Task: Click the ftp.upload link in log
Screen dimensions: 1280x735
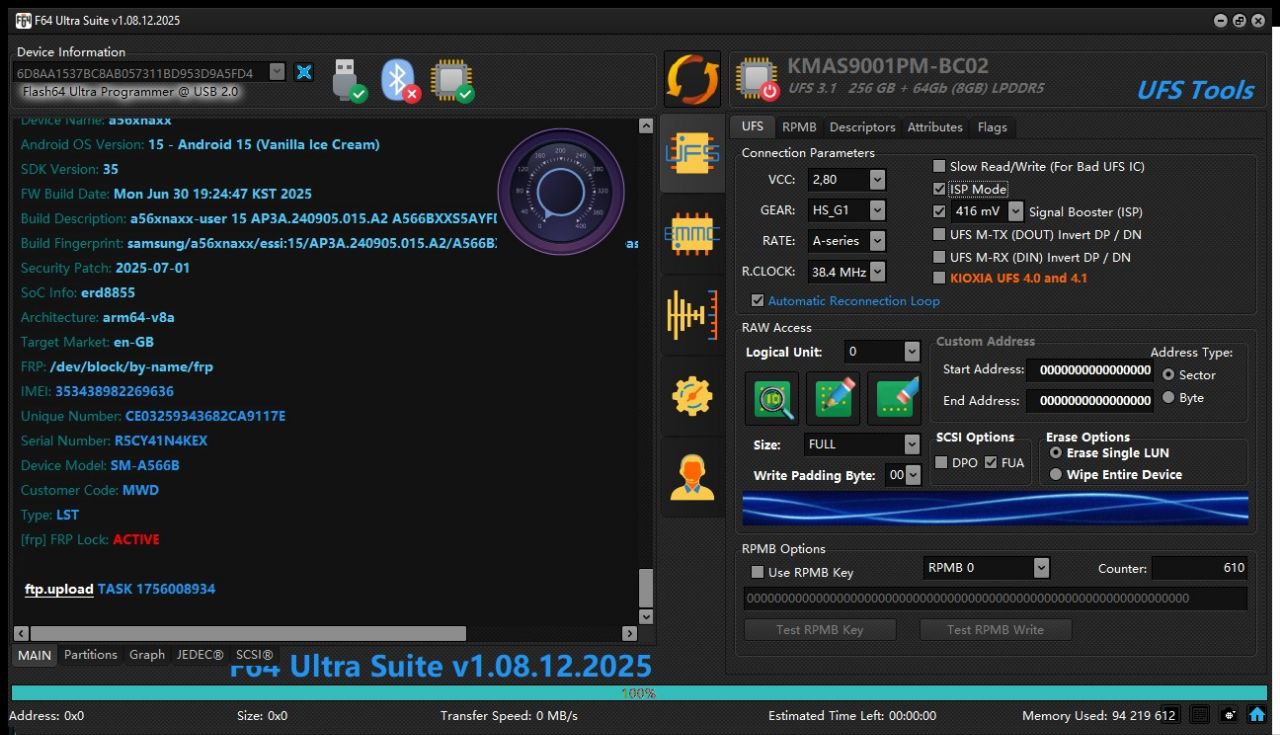Action: tap(59, 589)
